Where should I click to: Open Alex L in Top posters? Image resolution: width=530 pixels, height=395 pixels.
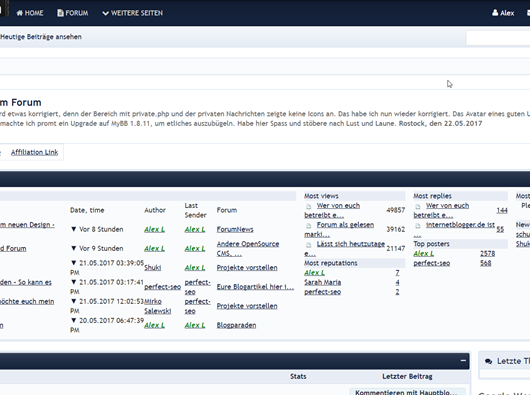(424, 253)
